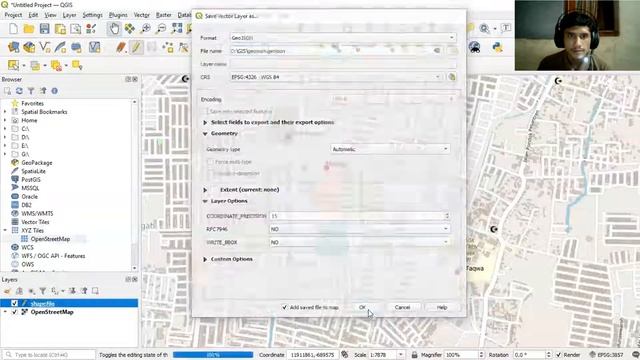Screen dimensions: 640x360
Task: Click New Temporary Scratch Layer icon
Action: tap(76, 47)
